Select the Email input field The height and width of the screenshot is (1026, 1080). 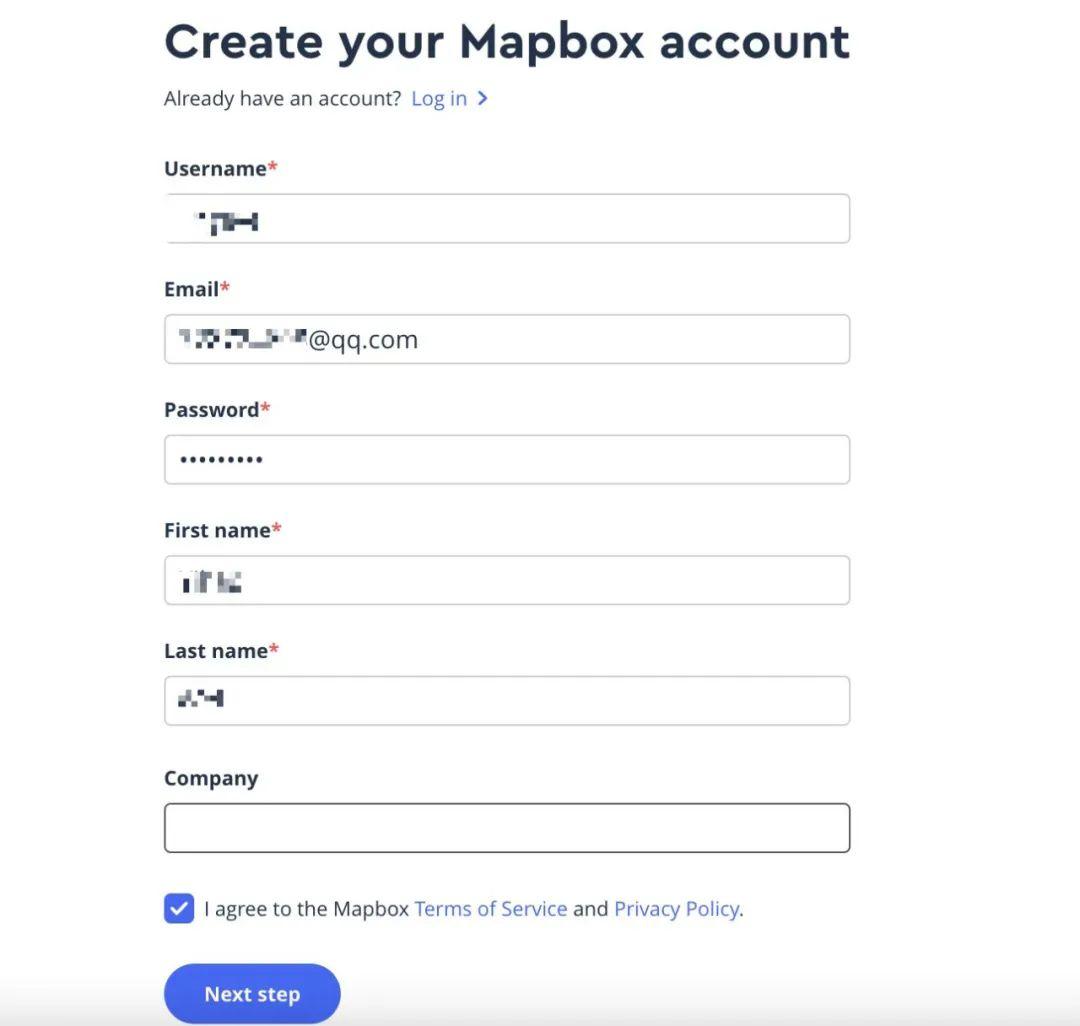[x=507, y=339]
